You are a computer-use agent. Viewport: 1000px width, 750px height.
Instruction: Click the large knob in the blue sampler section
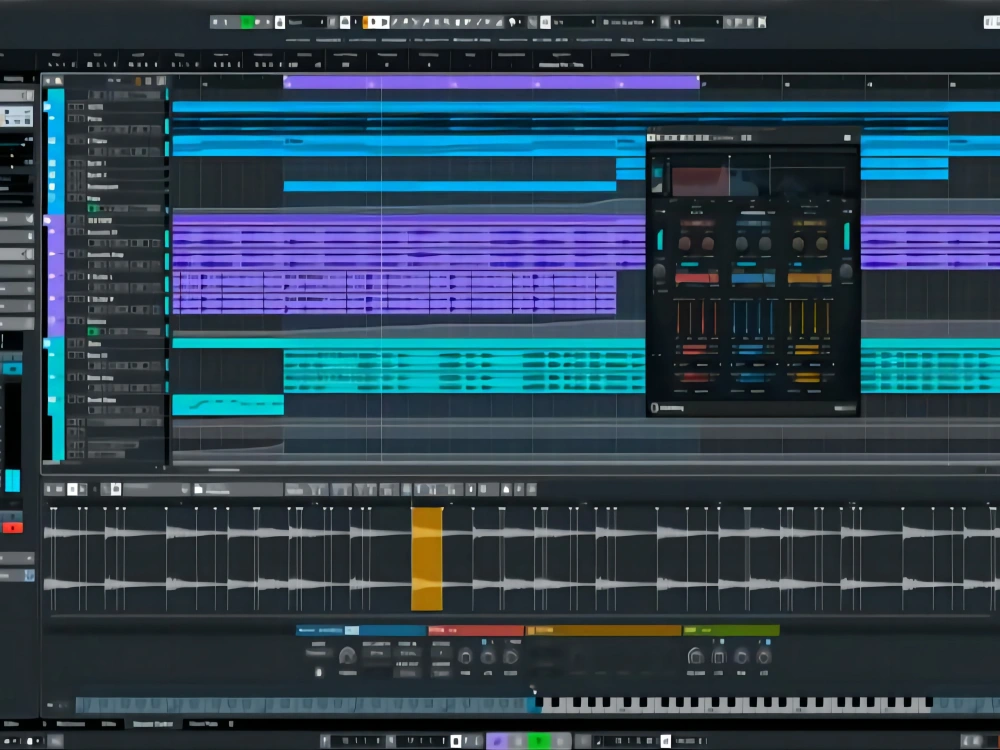pos(347,655)
